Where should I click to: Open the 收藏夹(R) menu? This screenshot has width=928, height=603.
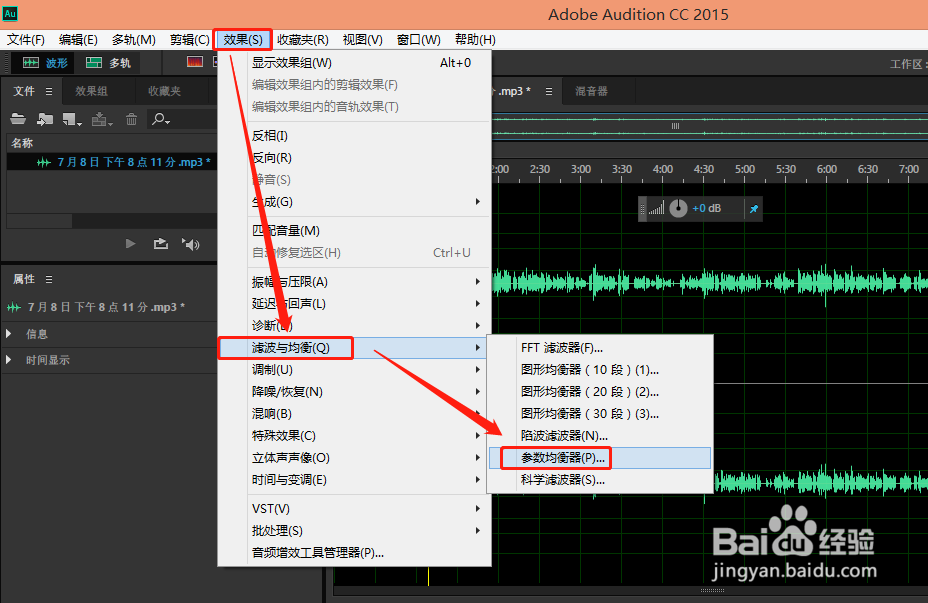(303, 40)
